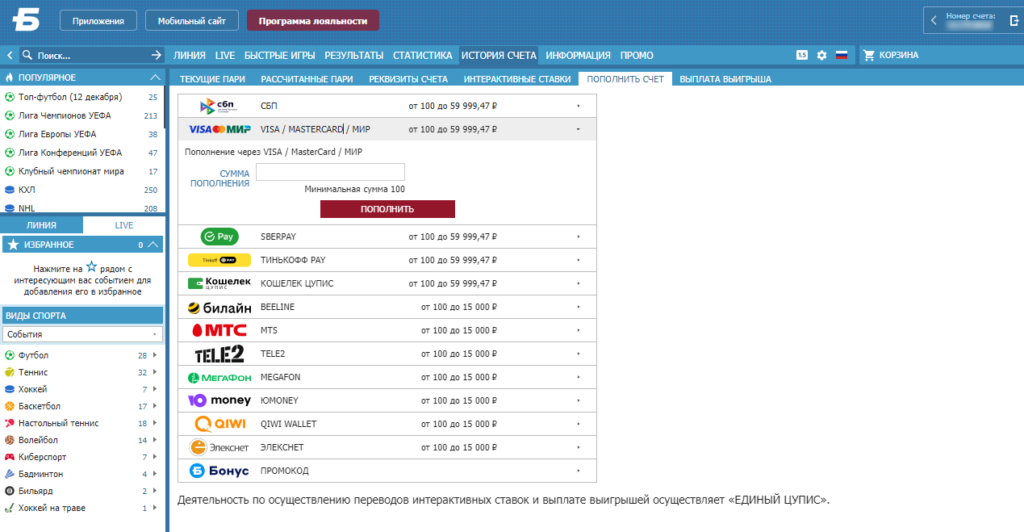Select the Волейбол sport row
The height and width of the screenshot is (532, 1024).
[82, 440]
